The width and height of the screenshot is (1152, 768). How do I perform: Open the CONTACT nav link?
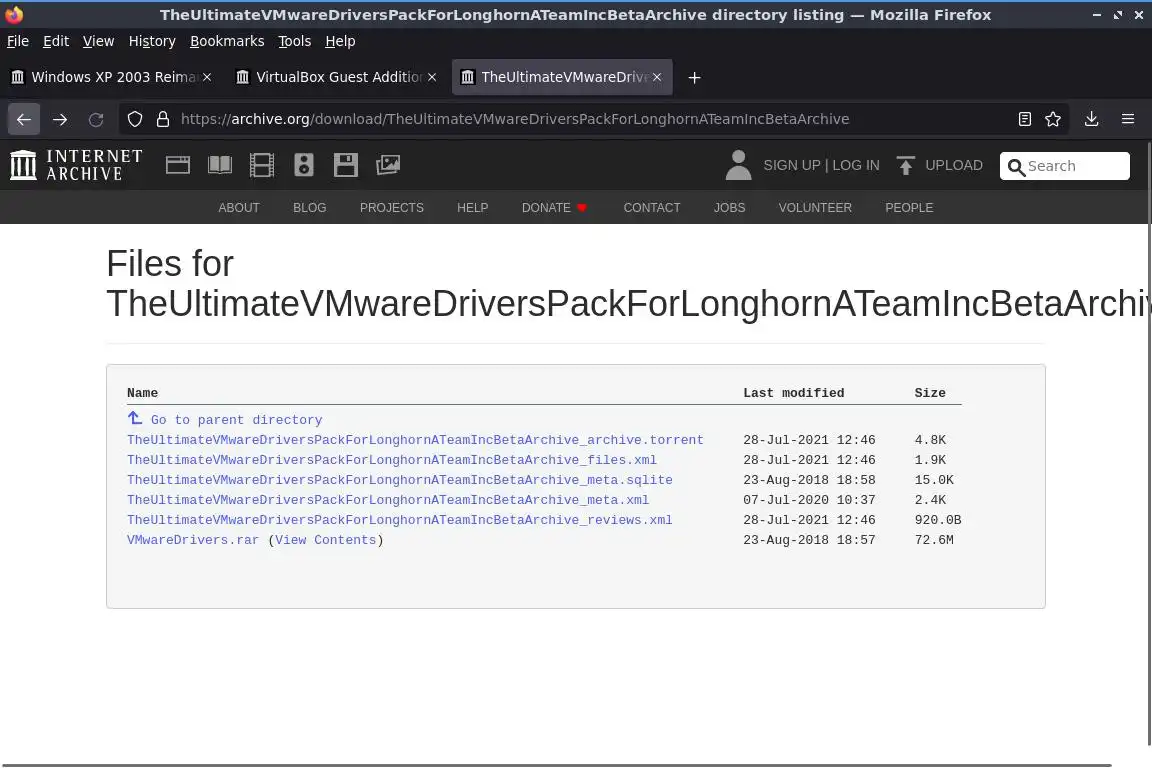pos(652,208)
